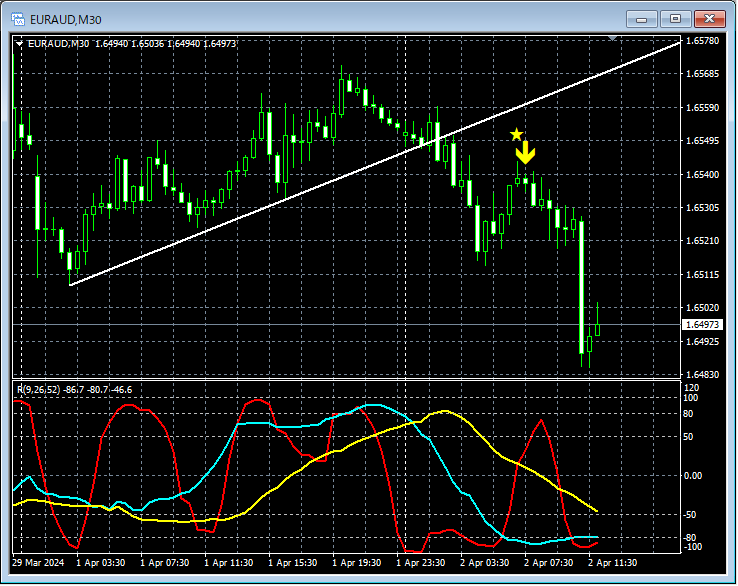Click the yellow star marker on chart
738x586 pixels.
click(x=516, y=135)
